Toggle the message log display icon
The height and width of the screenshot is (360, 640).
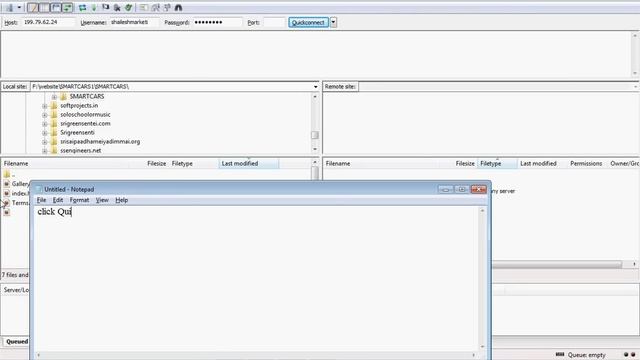pos(33,8)
